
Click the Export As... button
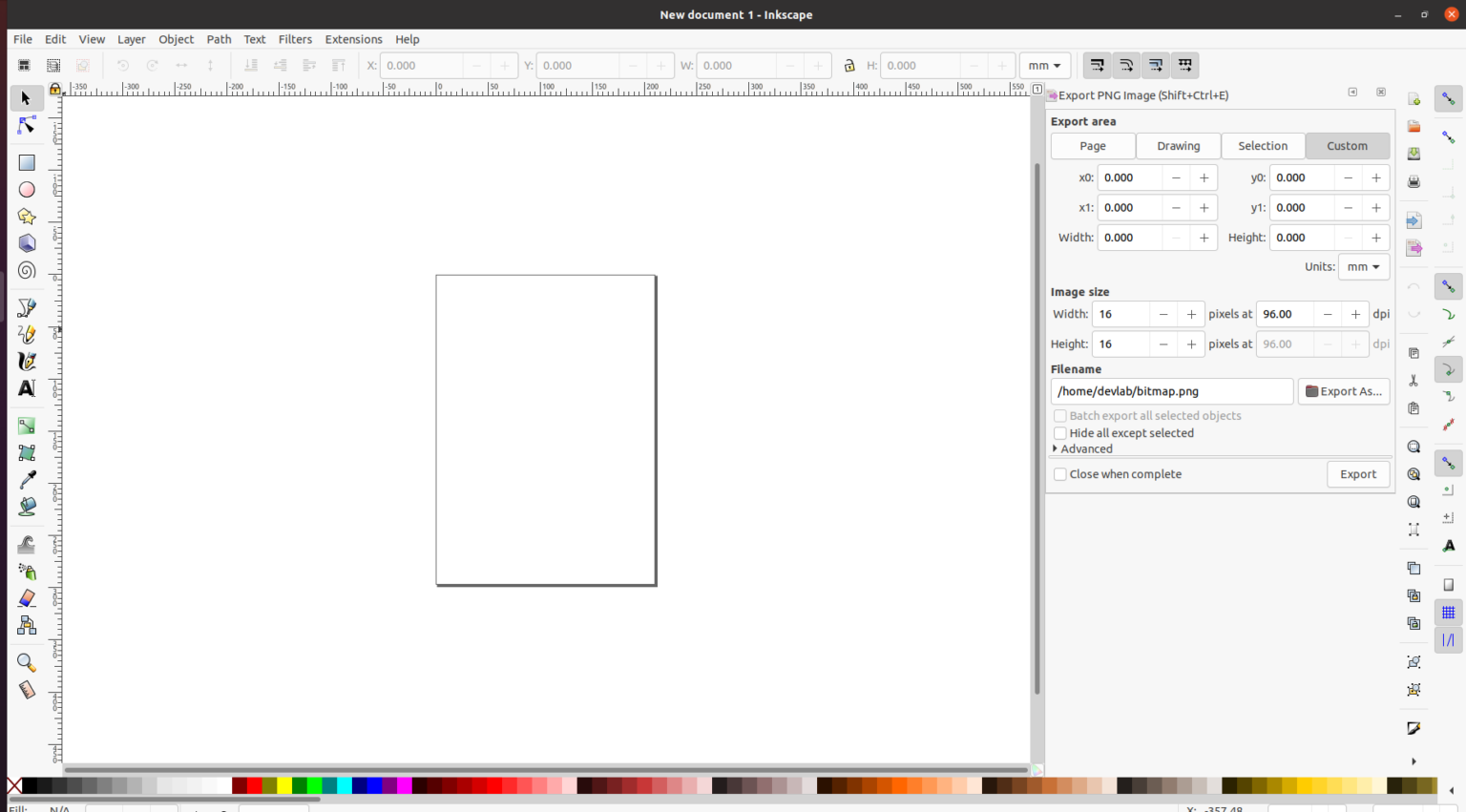(x=1344, y=391)
